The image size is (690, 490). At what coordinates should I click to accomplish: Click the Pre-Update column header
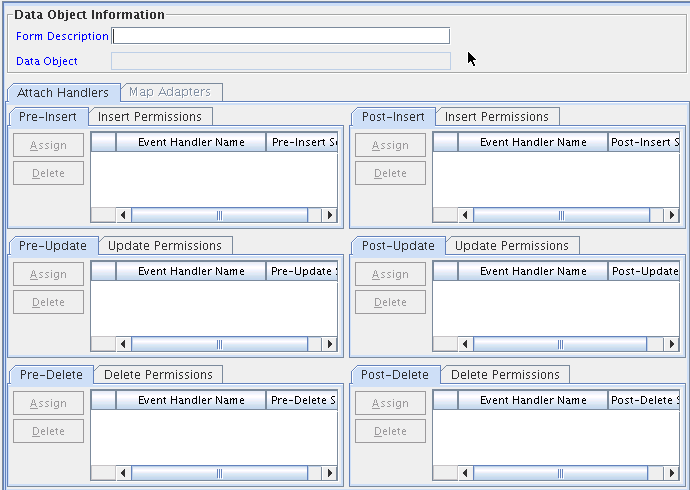pos(302,271)
